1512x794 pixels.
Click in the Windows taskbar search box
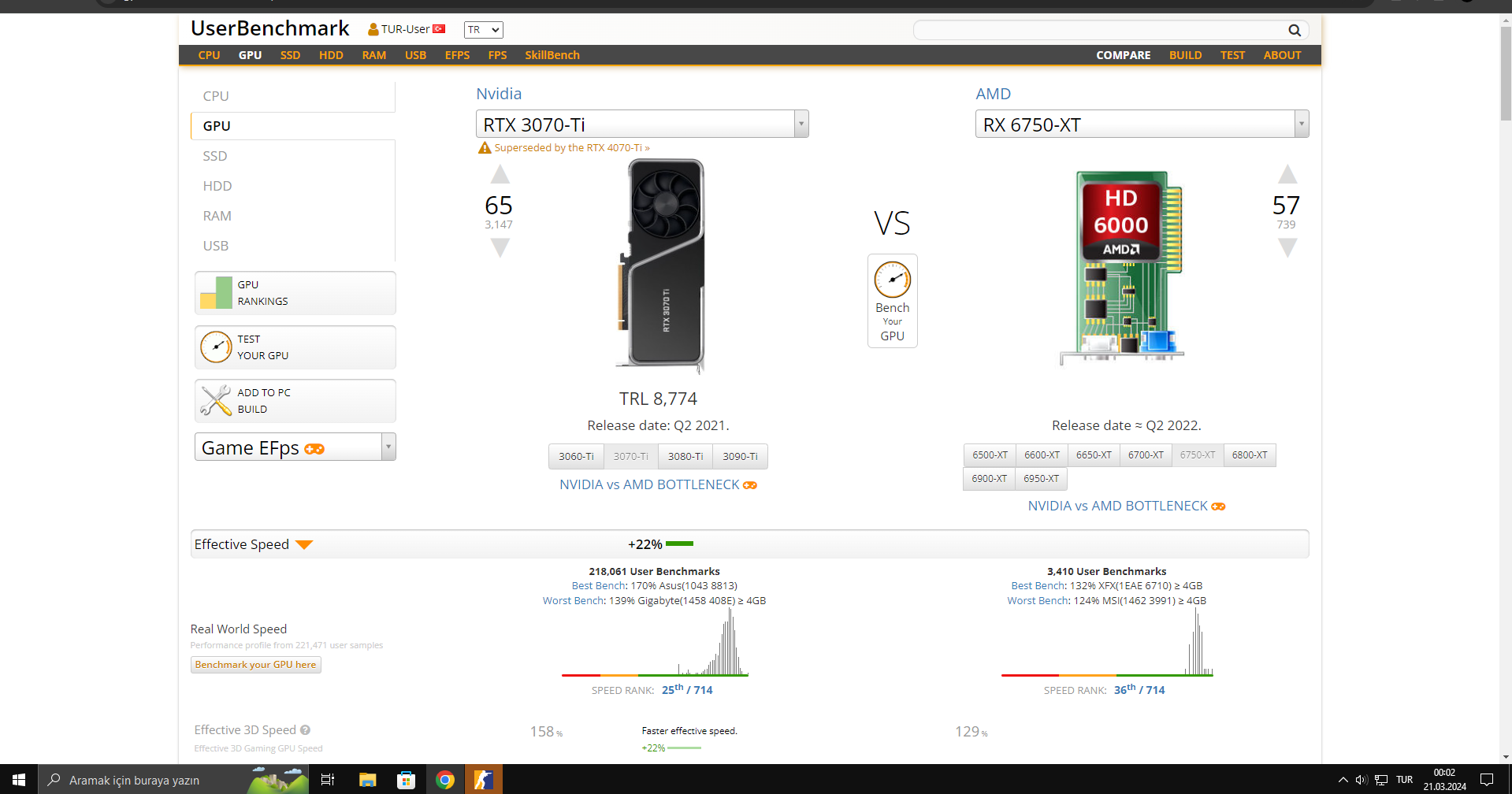tap(173, 780)
